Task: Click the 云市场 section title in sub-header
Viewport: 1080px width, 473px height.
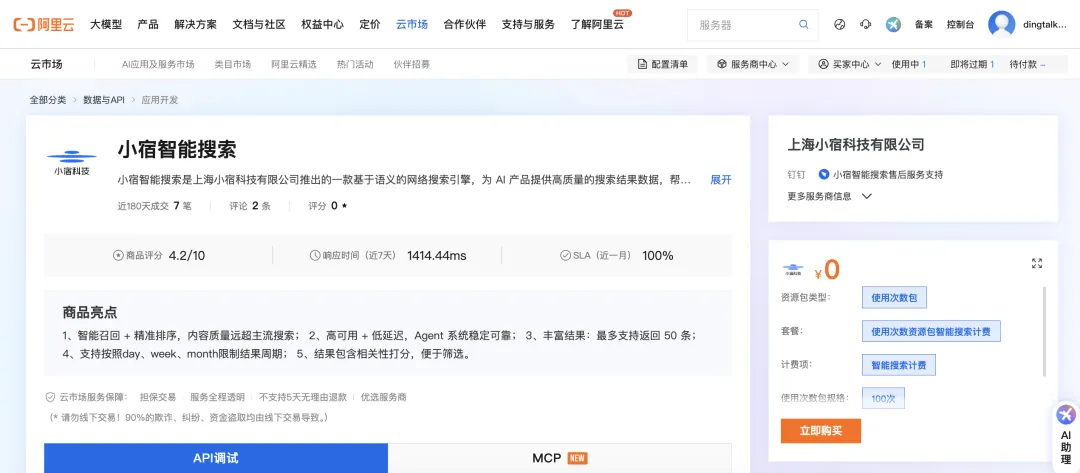Action: coord(46,64)
